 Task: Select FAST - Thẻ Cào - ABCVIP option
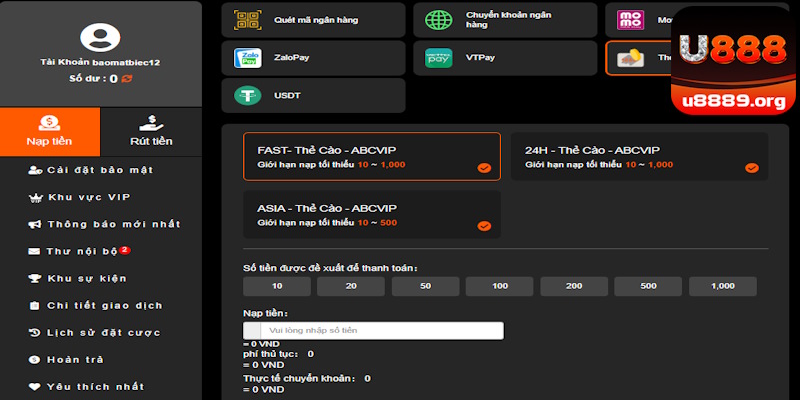(x=372, y=156)
